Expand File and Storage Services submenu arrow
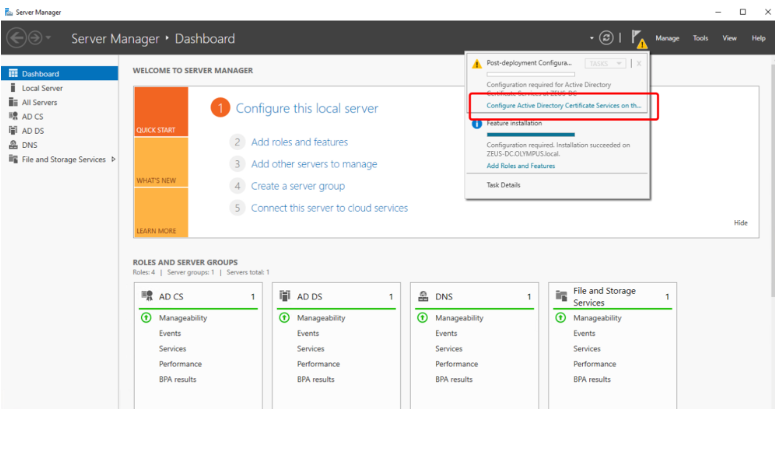Image resolution: width=775 pixels, height=470 pixels. point(113,159)
